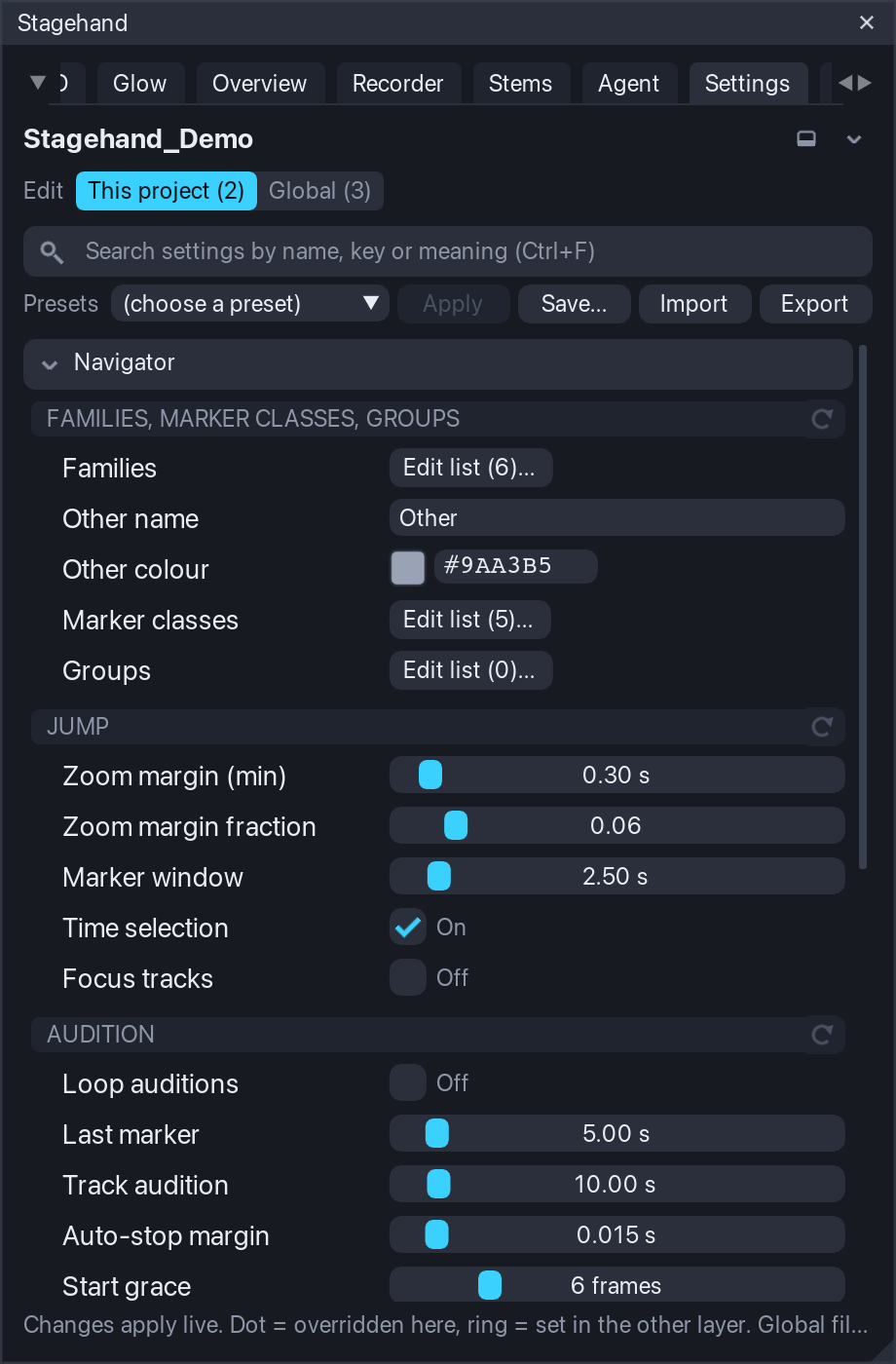Open the tab list dropdown triangle
The image size is (896, 1364).
(x=38, y=82)
